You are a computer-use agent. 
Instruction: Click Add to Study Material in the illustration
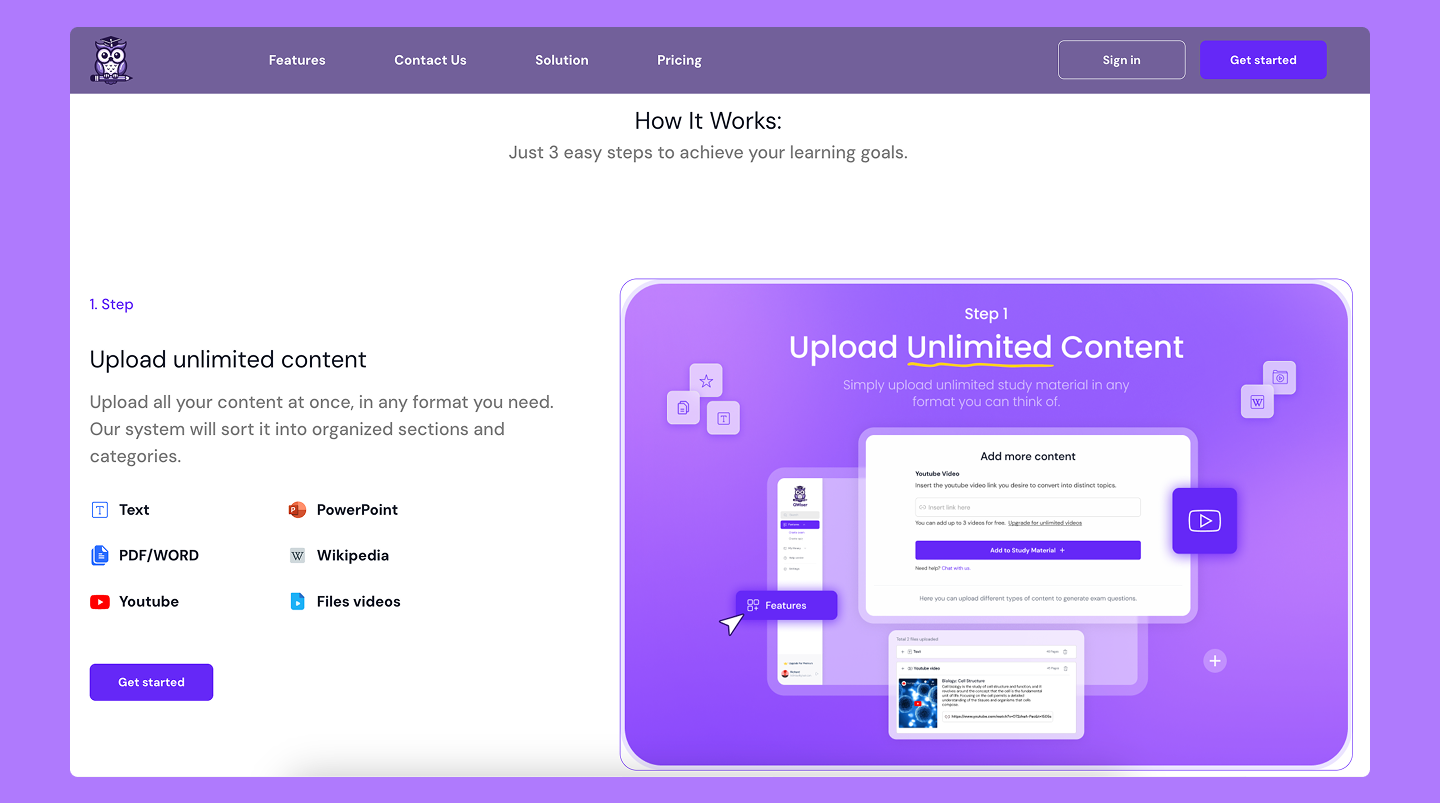tap(1028, 550)
